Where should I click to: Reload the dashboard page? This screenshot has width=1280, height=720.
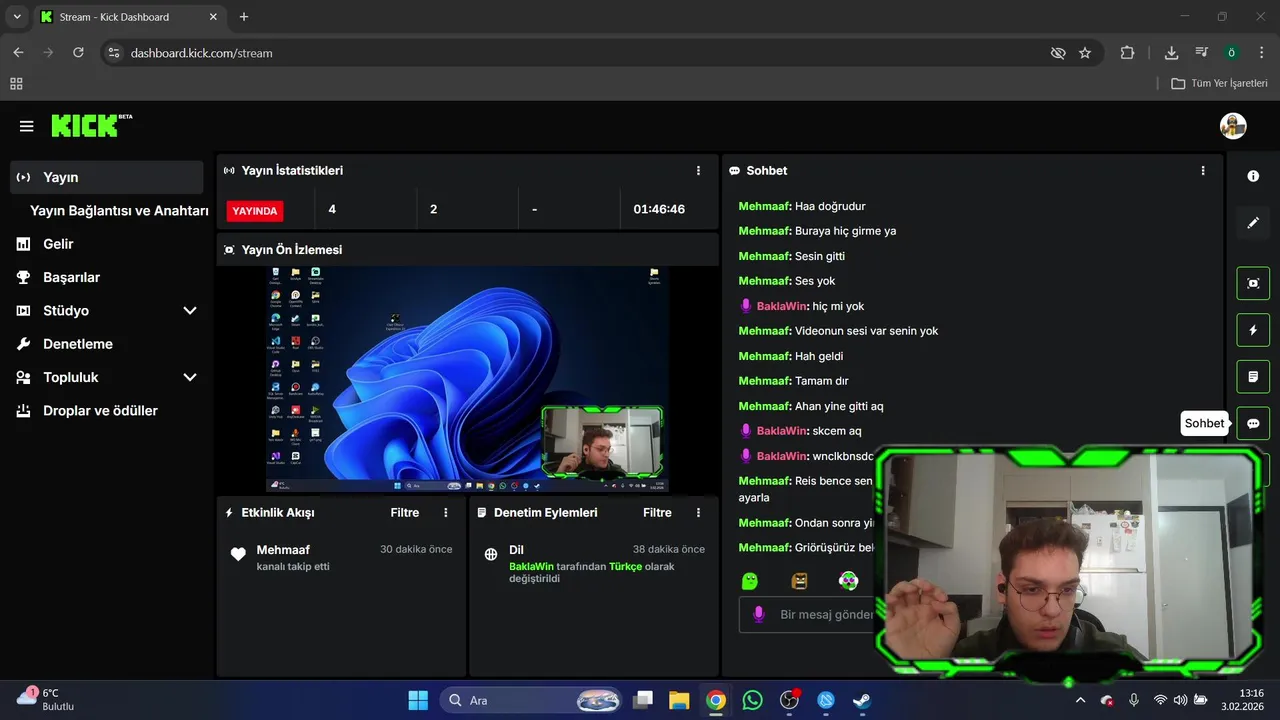click(x=78, y=53)
